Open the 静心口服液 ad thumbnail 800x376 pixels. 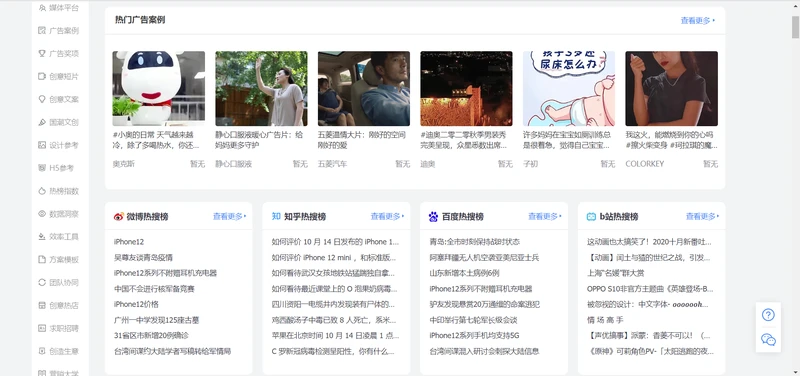(x=261, y=88)
